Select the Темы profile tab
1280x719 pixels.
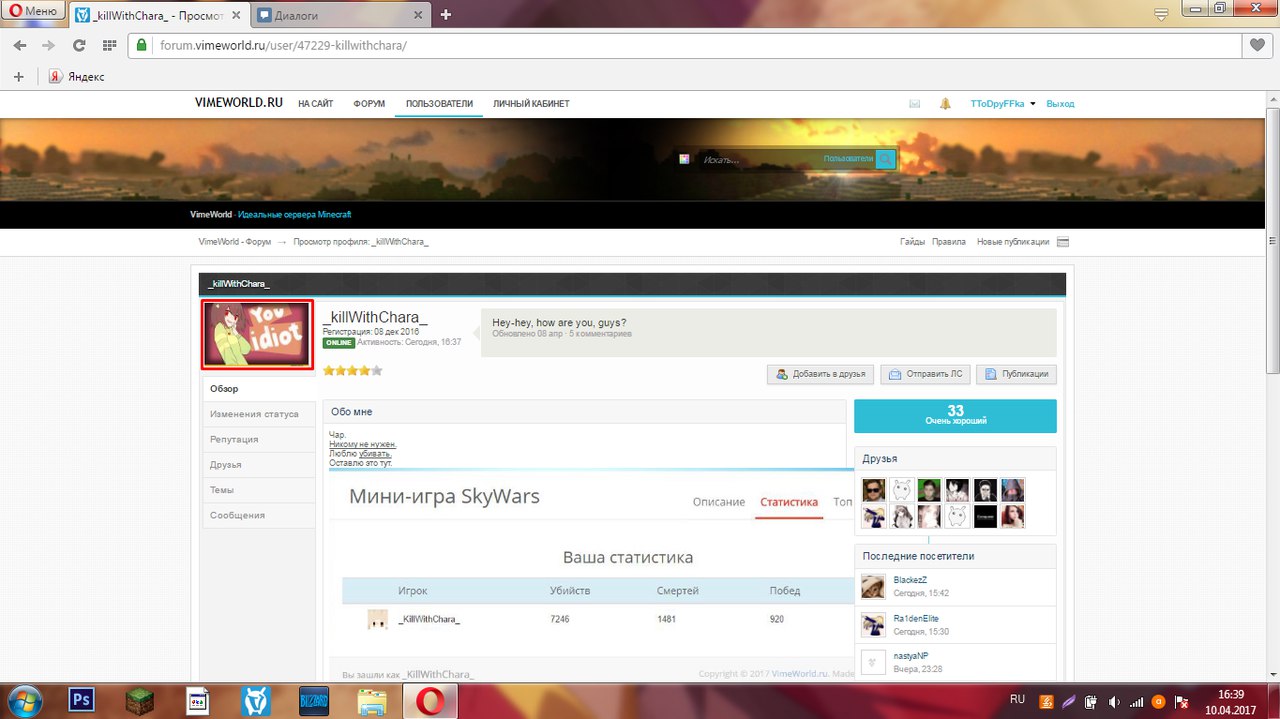[259, 490]
